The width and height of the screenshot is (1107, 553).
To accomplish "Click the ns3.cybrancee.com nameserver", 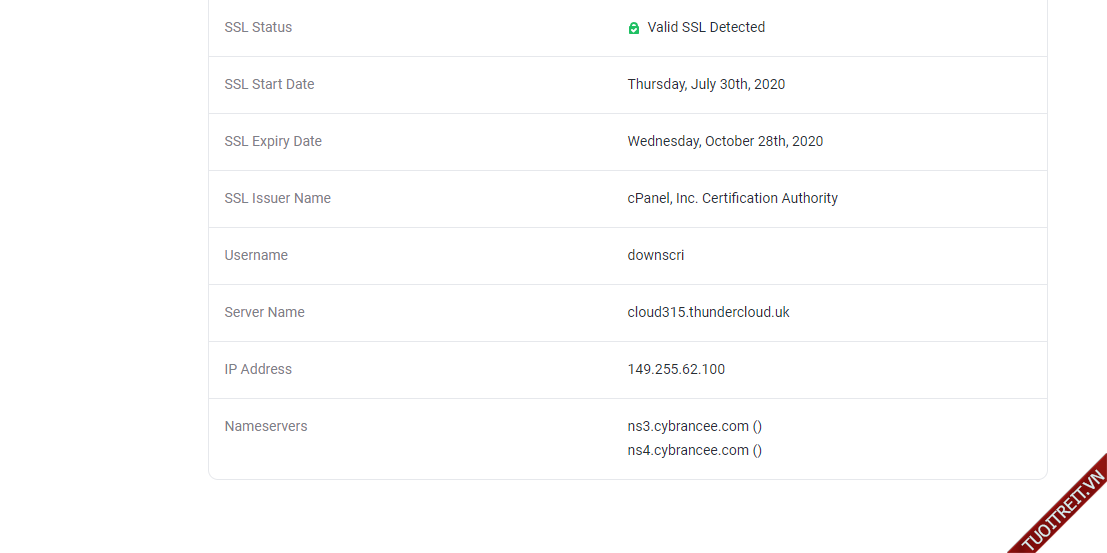I will coord(688,426).
